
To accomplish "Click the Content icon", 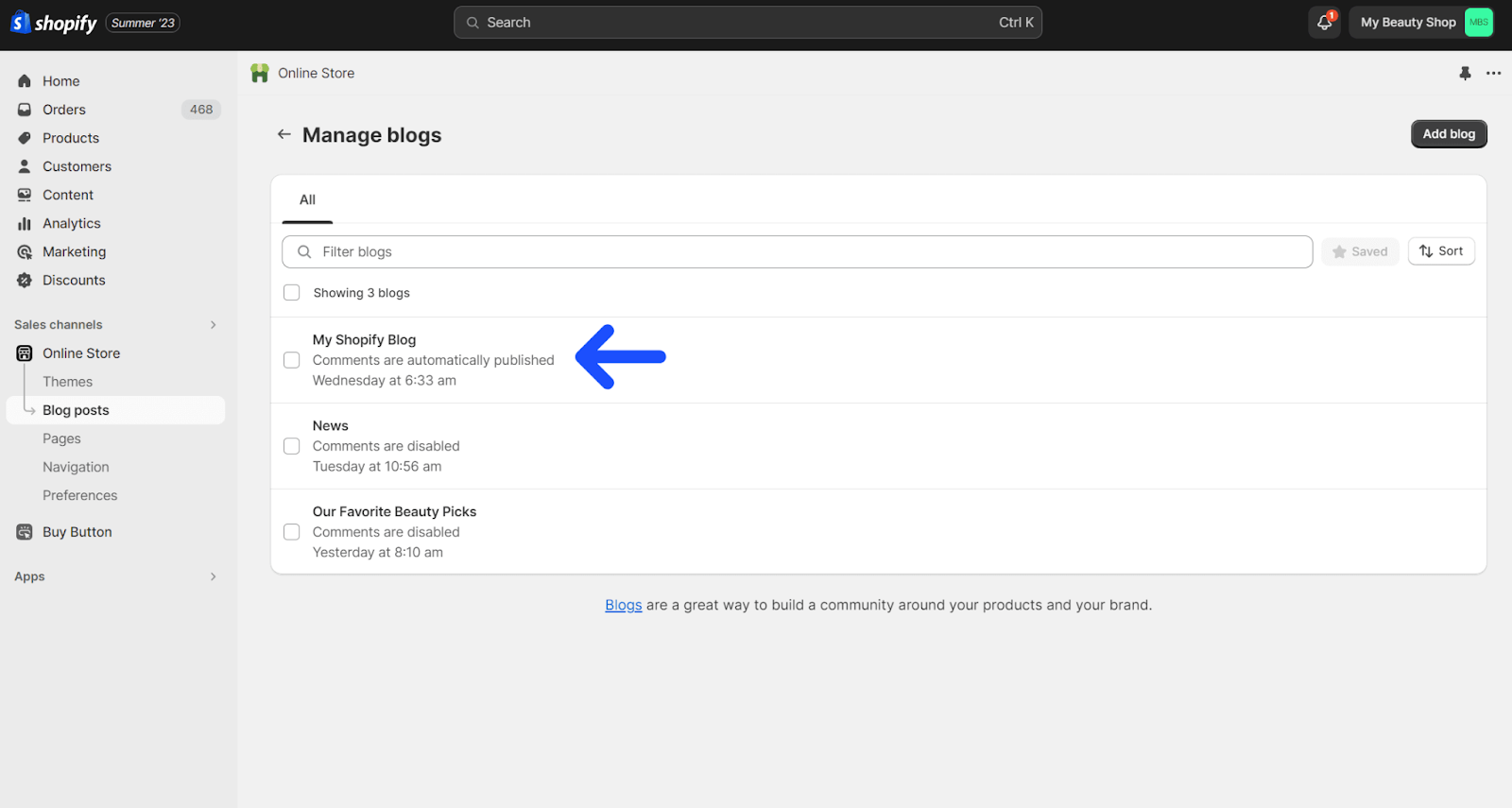I will click(x=25, y=195).
